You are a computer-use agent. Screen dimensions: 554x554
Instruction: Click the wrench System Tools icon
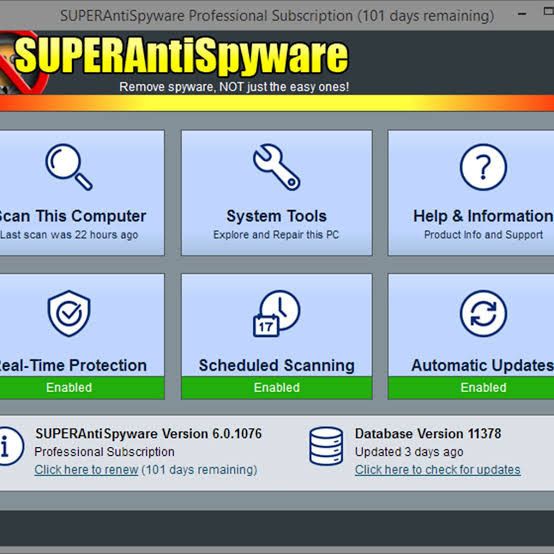tap(277, 167)
